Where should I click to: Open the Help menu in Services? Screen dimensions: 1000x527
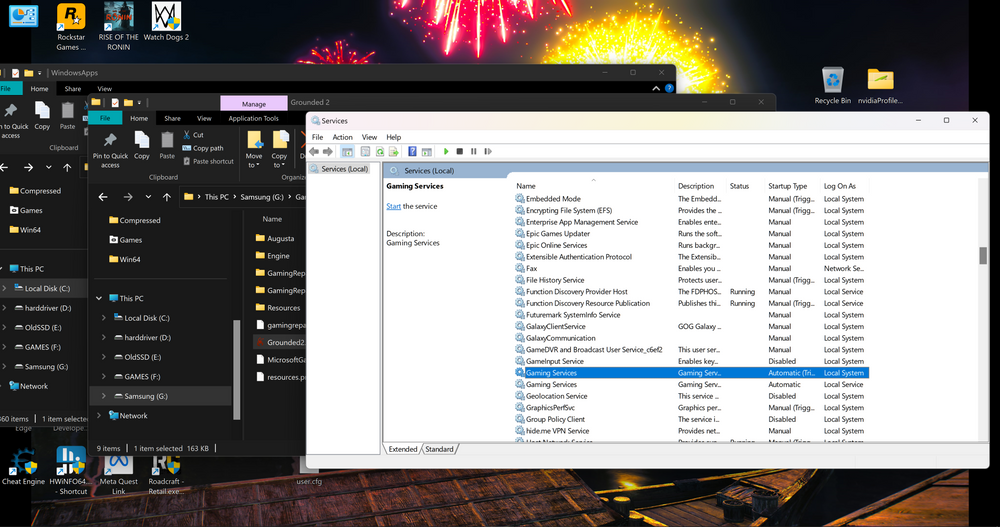click(393, 137)
